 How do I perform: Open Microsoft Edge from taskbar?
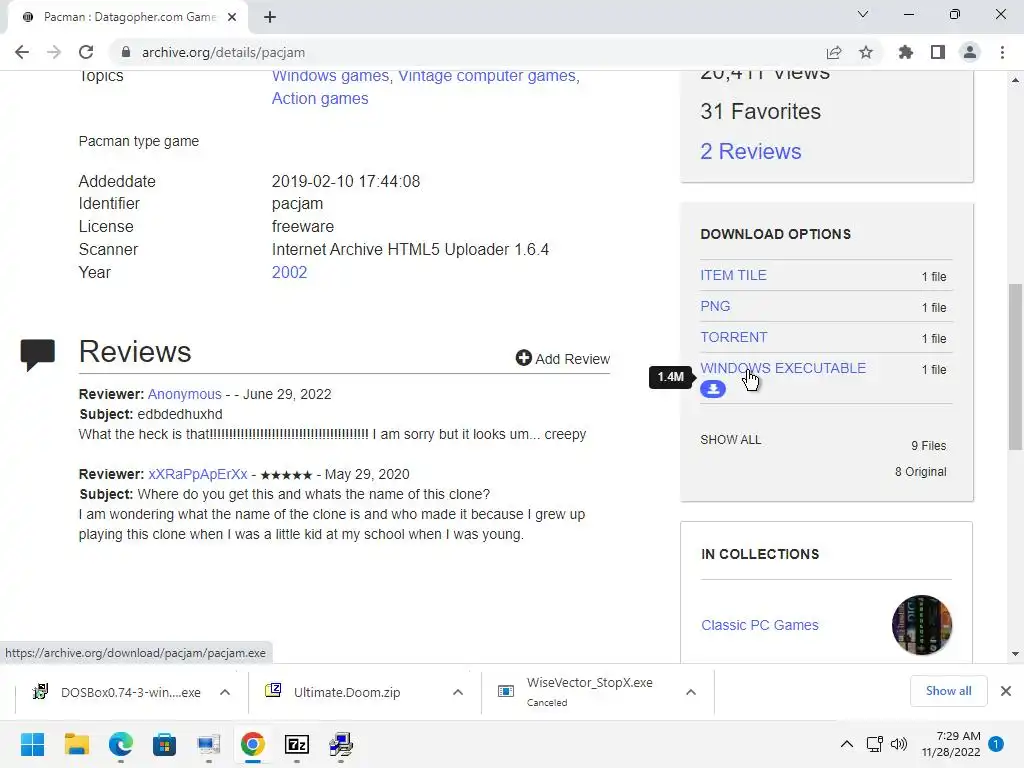tap(121, 744)
